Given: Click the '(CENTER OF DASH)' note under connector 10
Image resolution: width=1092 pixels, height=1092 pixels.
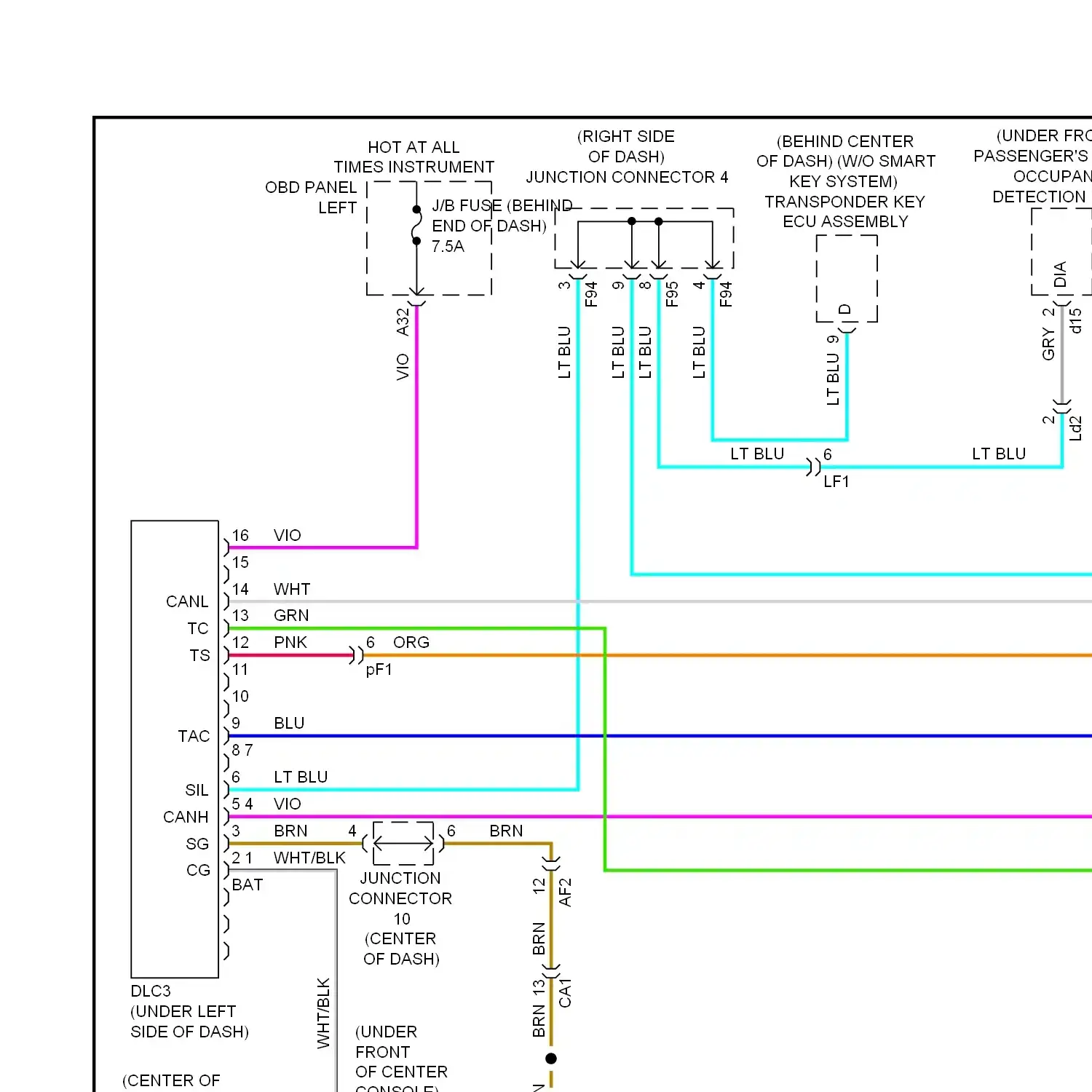Looking at the screenshot, I should (401, 949).
